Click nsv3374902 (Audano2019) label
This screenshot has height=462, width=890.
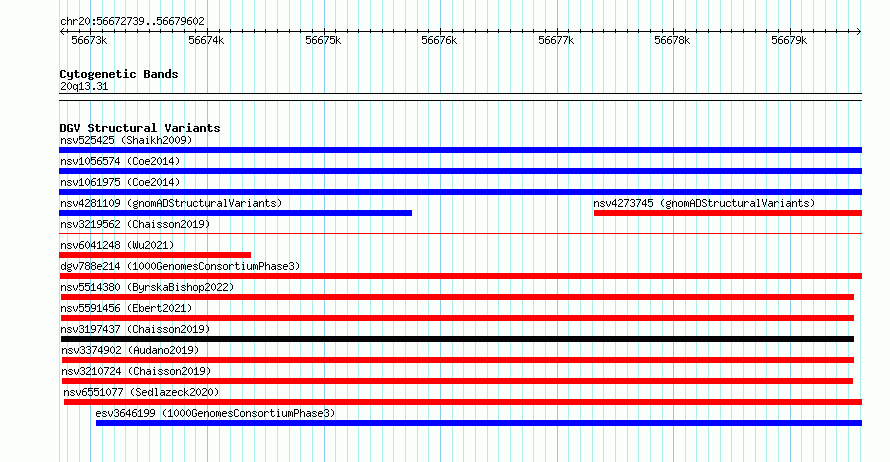point(131,350)
